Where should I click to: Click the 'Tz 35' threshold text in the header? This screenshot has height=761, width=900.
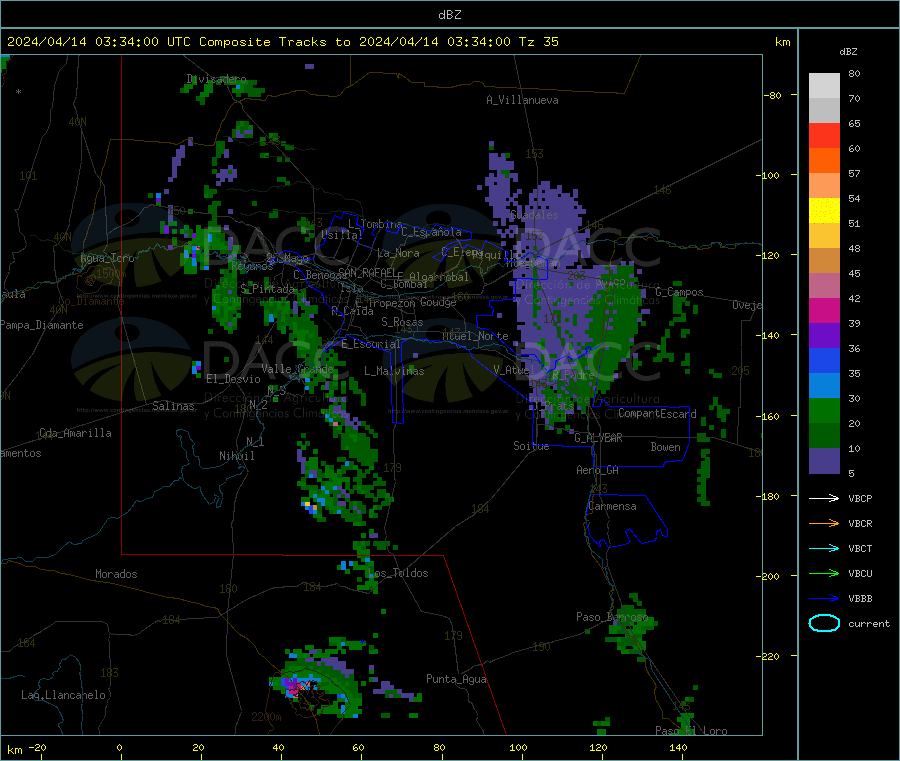pos(538,42)
